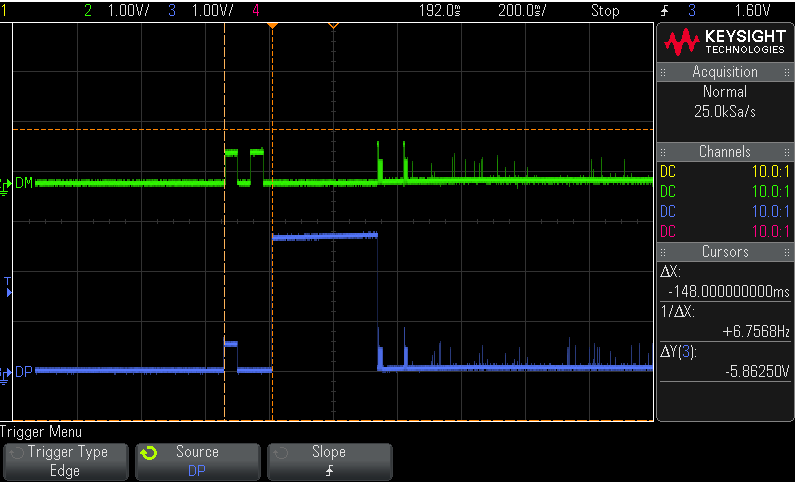Click the blue DC 10.0:1 channel row

(x=725, y=211)
